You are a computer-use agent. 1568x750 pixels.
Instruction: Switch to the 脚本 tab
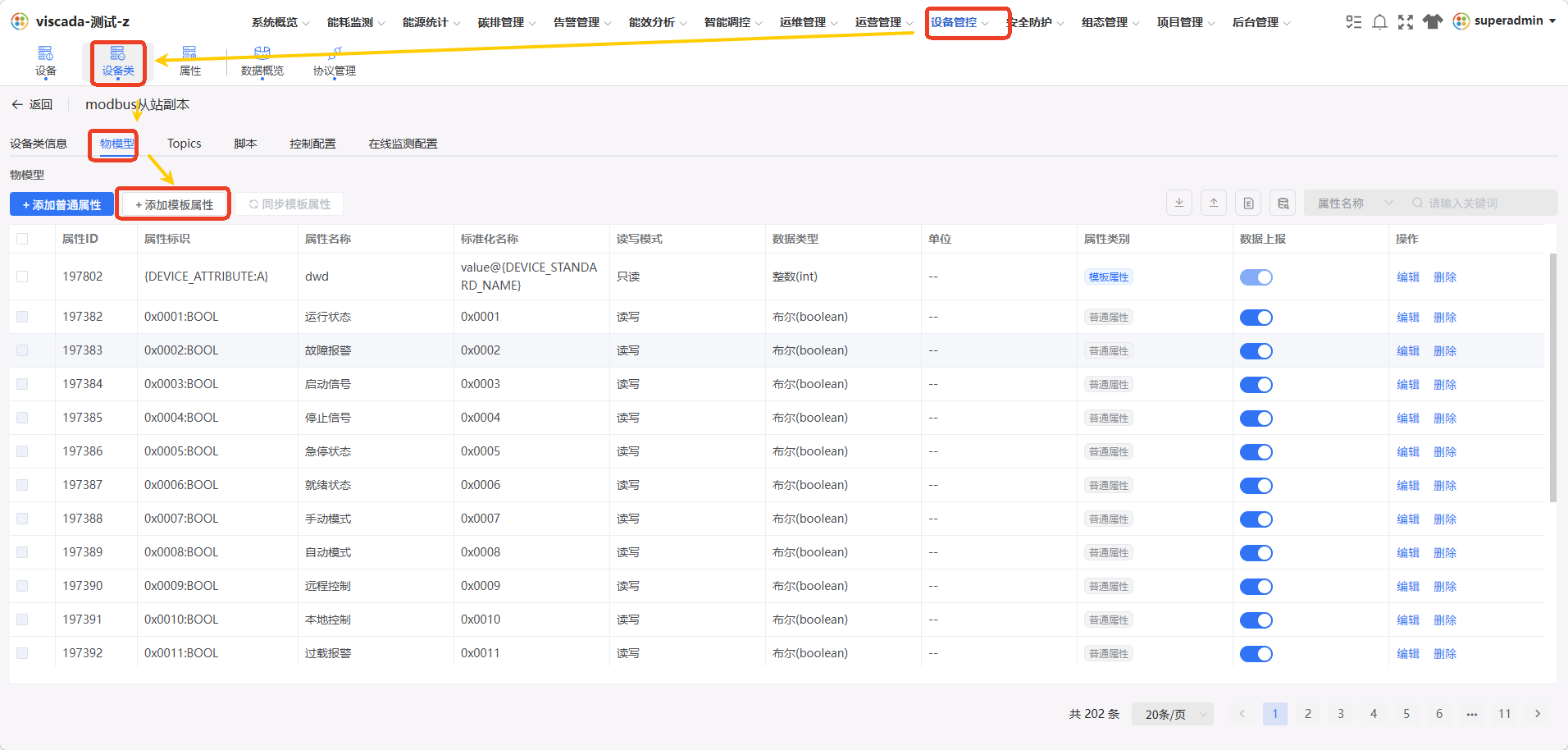click(x=245, y=144)
